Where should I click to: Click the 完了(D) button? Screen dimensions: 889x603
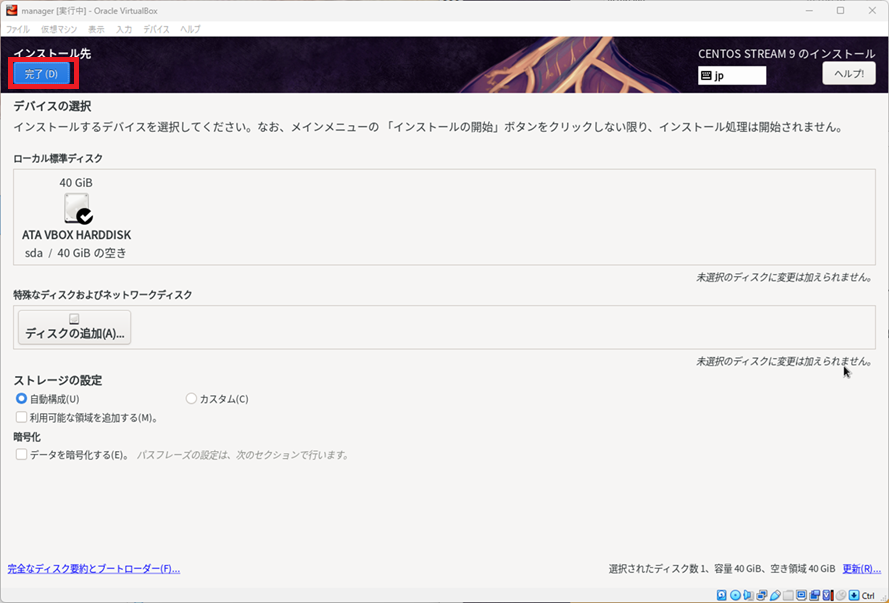(41, 74)
